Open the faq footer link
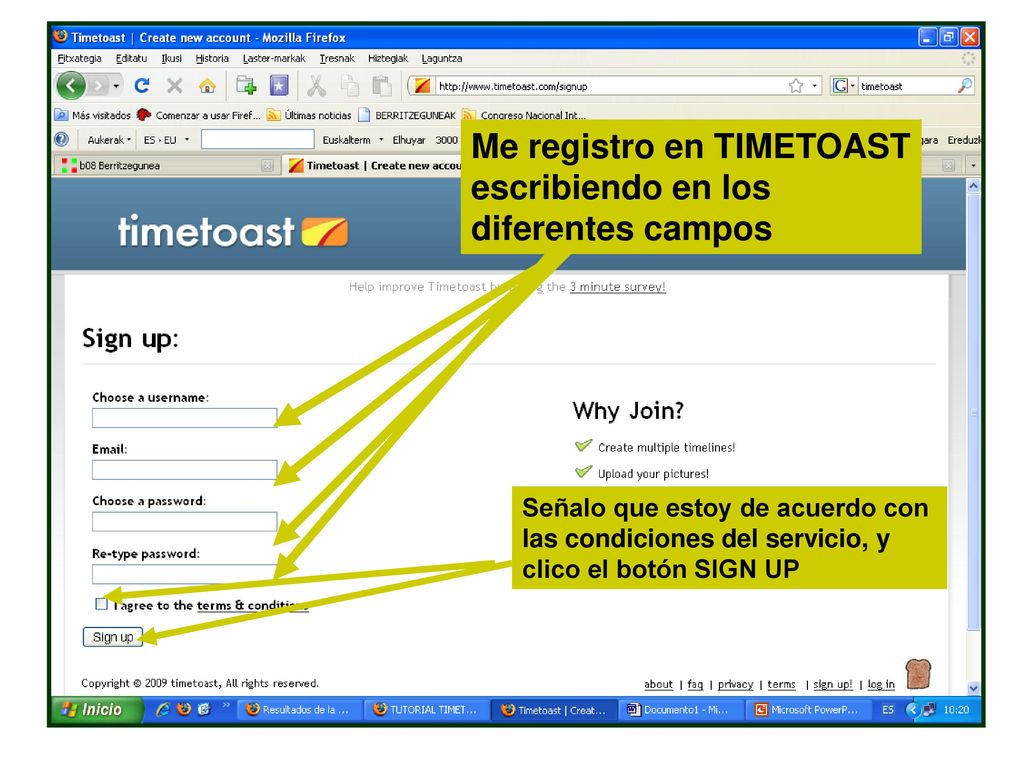The height and width of the screenshot is (768, 1024). 696,684
